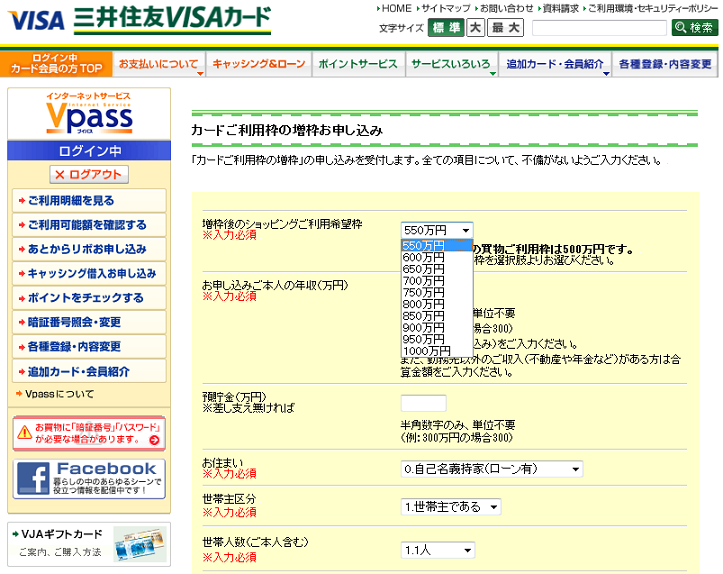Image resolution: width=723 pixels, height=574 pixels.
Task: Select 1000万円 option in the list
Action: (x=437, y=351)
